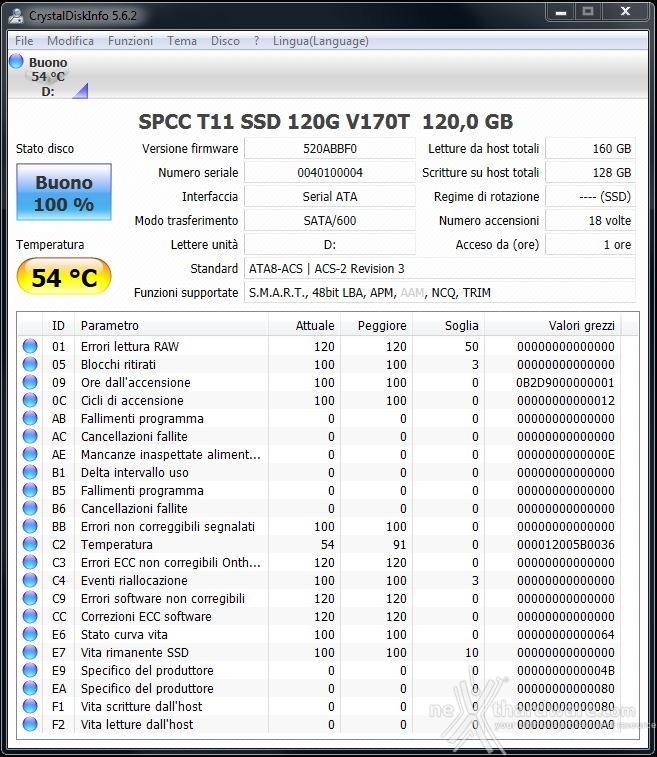Click status orb for AC Cancellazioni fallite
The image size is (657, 757).
(30, 436)
